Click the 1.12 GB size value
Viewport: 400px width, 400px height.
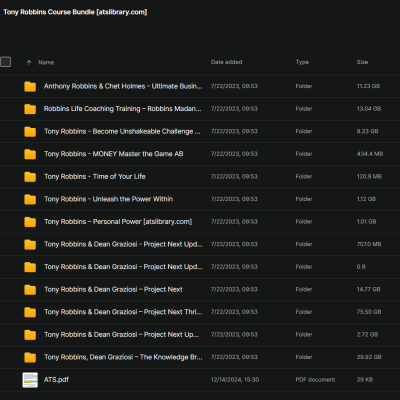(x=366, y=199)
